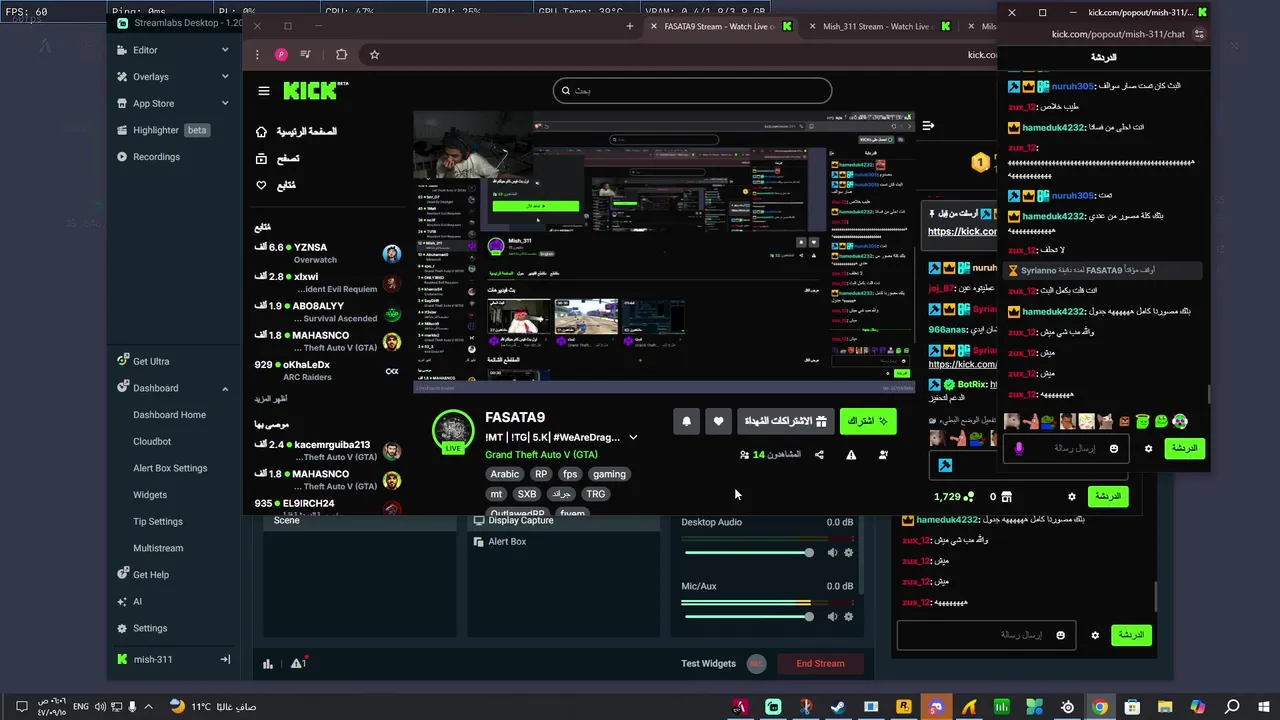Click chat settings gear in popout chat
Viewport: 1280px width, 720px height.
[x=1148, y=448]
